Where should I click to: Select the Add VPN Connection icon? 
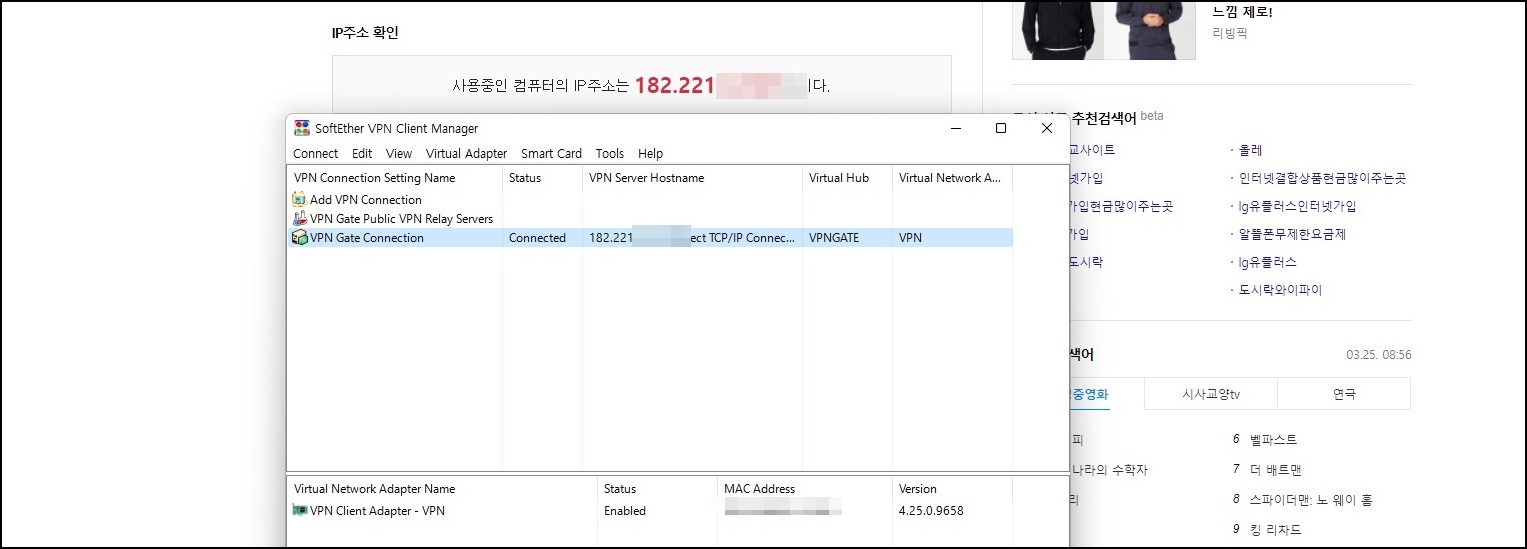[299, 200]
